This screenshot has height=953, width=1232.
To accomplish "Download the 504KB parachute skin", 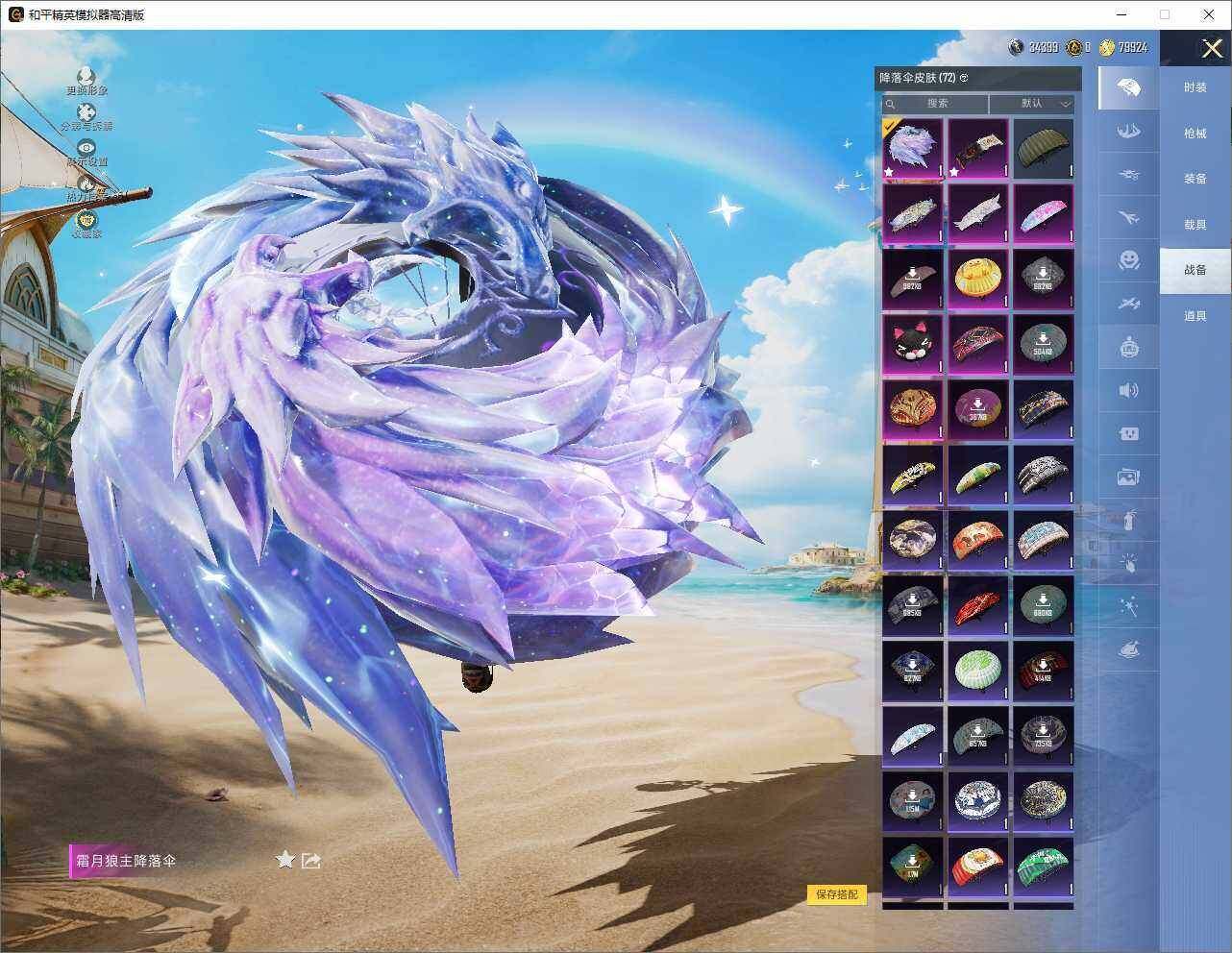I will [x=1044, y=345].
